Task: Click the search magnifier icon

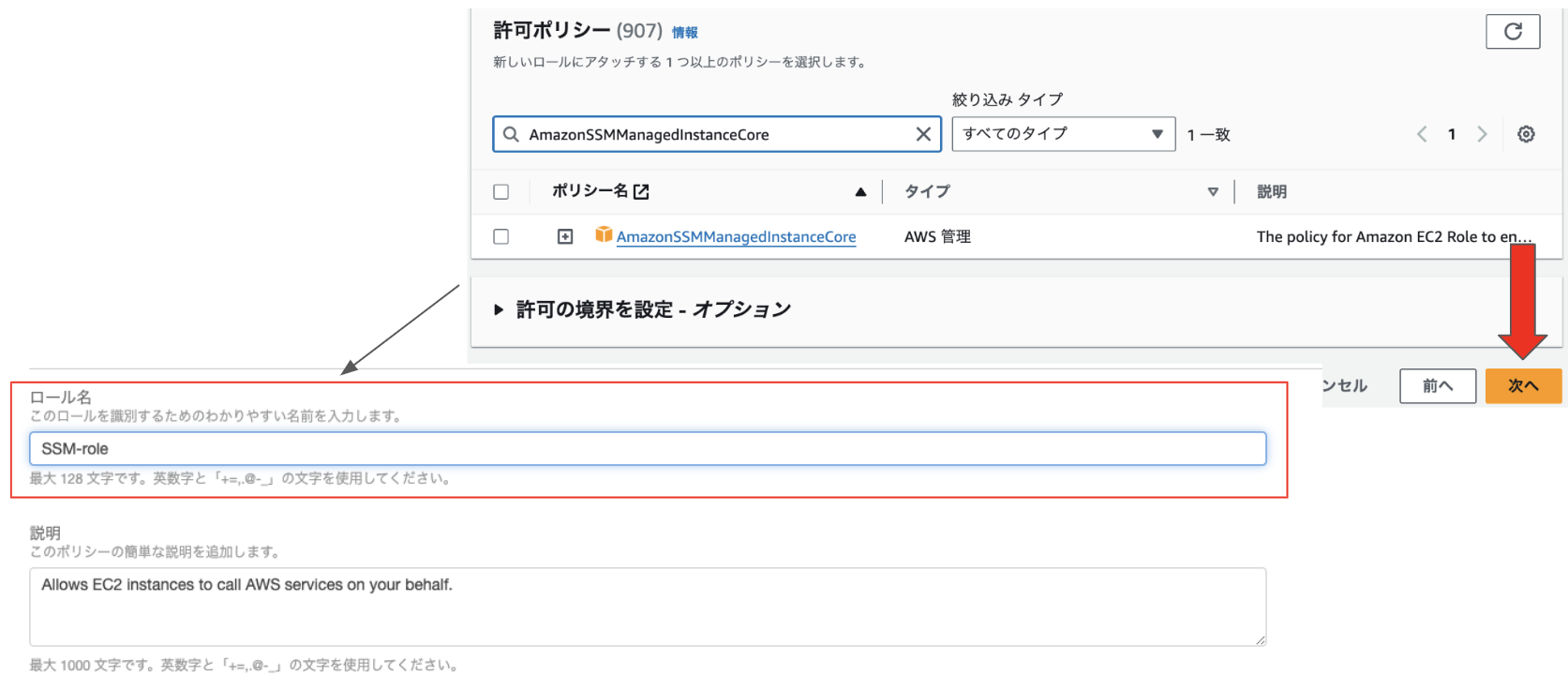Action: coord(511,134)
